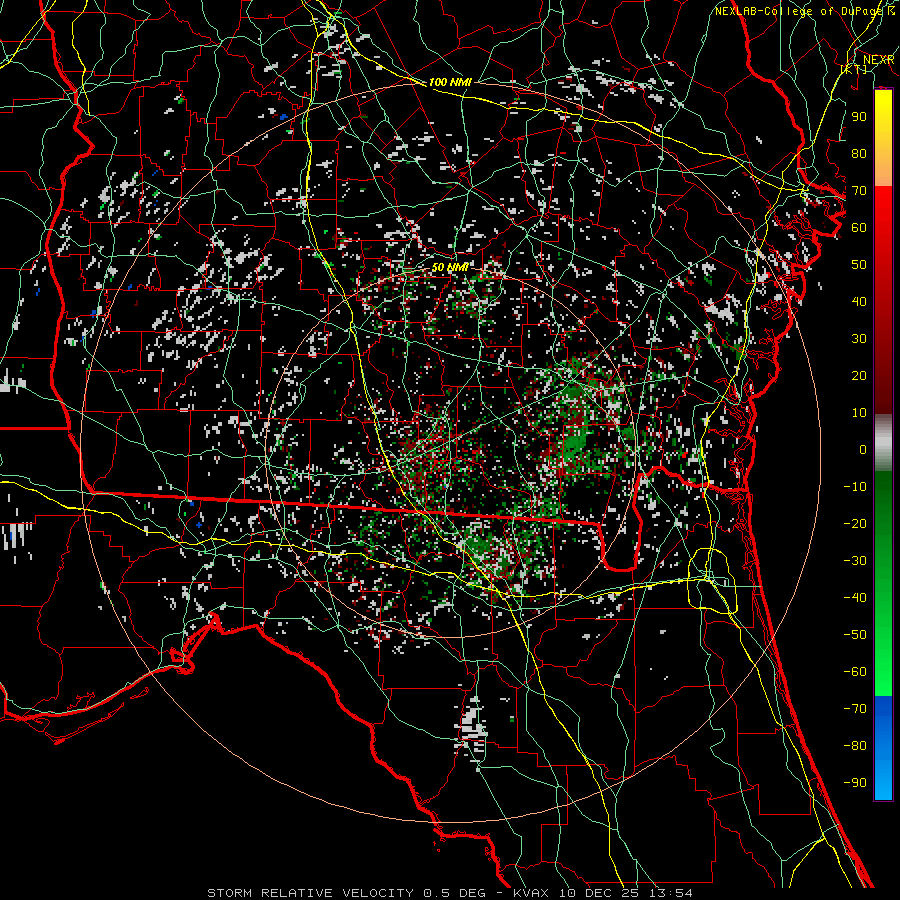This screenshot has height=900, width=900.
Task: Select the "50" value on velocity scale
Action: point(859,265)
